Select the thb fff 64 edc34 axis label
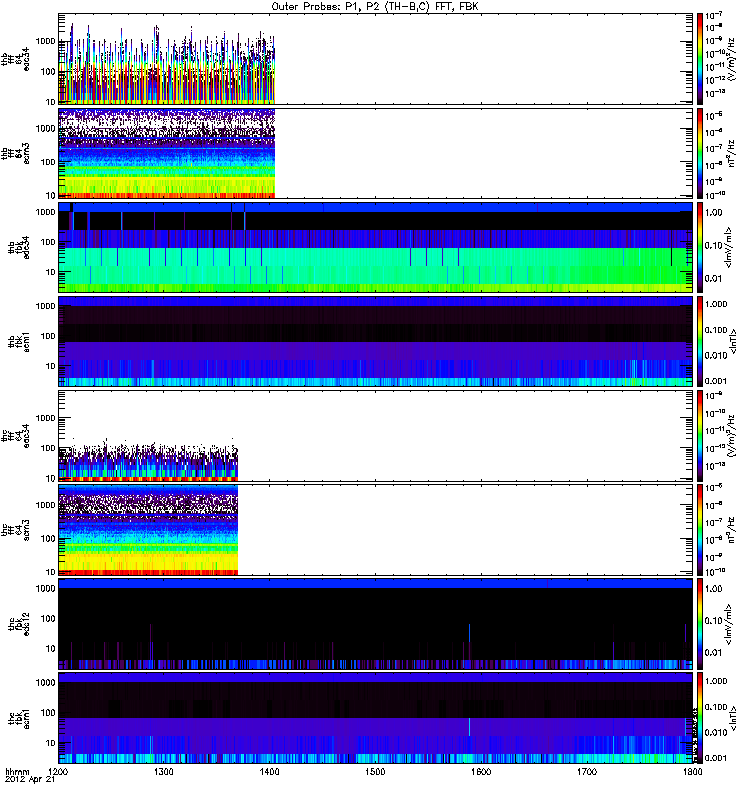 15,59
